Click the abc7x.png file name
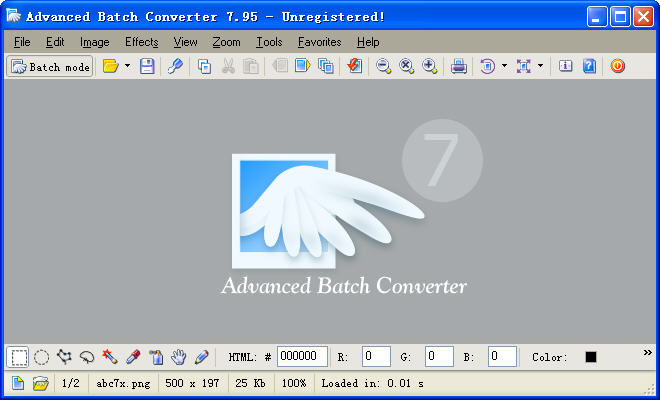Viewport: 660px width, 400px height. [123, 383]
